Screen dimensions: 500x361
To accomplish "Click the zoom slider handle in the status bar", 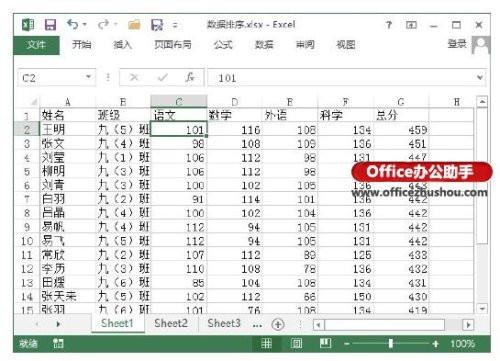I will click(390, 343).
